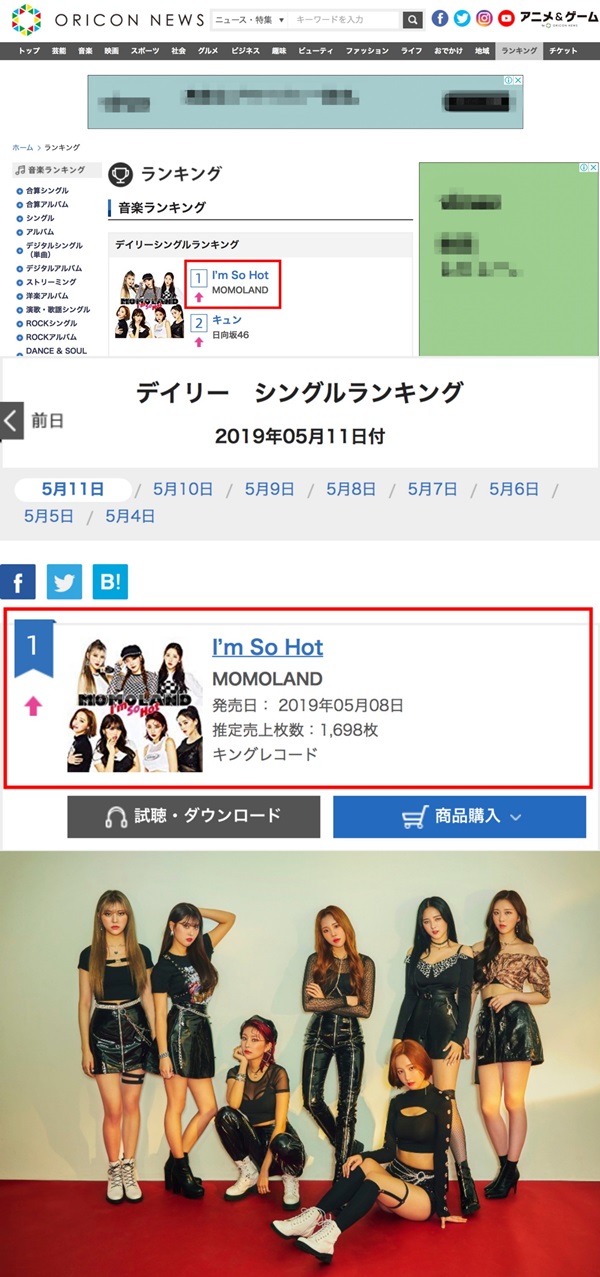Screen dimensions: 600x1277
Task: Open the 音楽 tab in navigation bar
Action: (x=85, y=50)
